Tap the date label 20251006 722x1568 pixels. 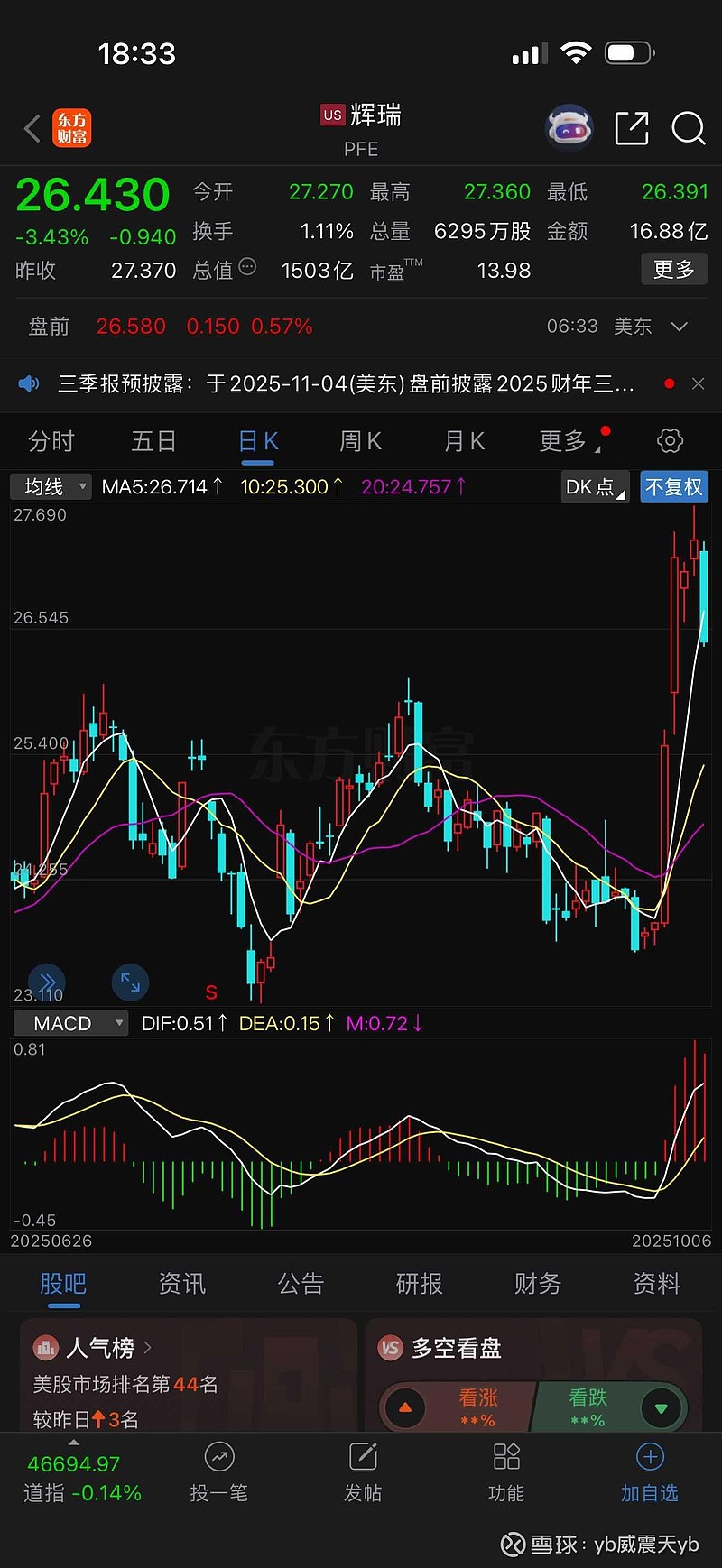(671, 1241)
